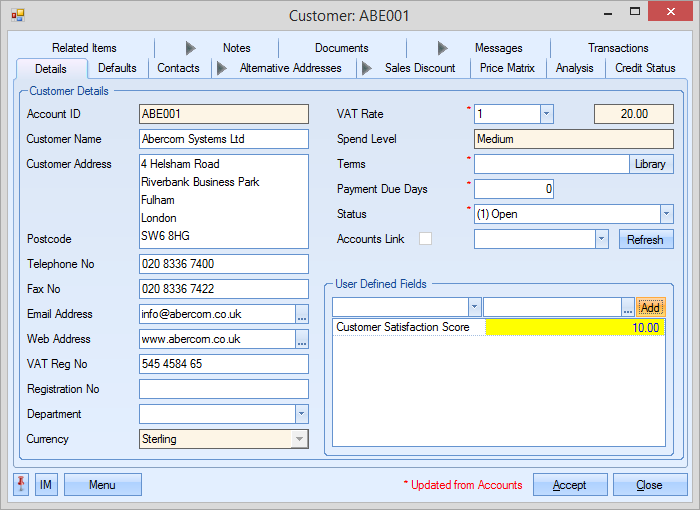The width and height of the screenshot is (700, 510).
Task: Click the pin icon at bottom left
Action: (22, 485)
